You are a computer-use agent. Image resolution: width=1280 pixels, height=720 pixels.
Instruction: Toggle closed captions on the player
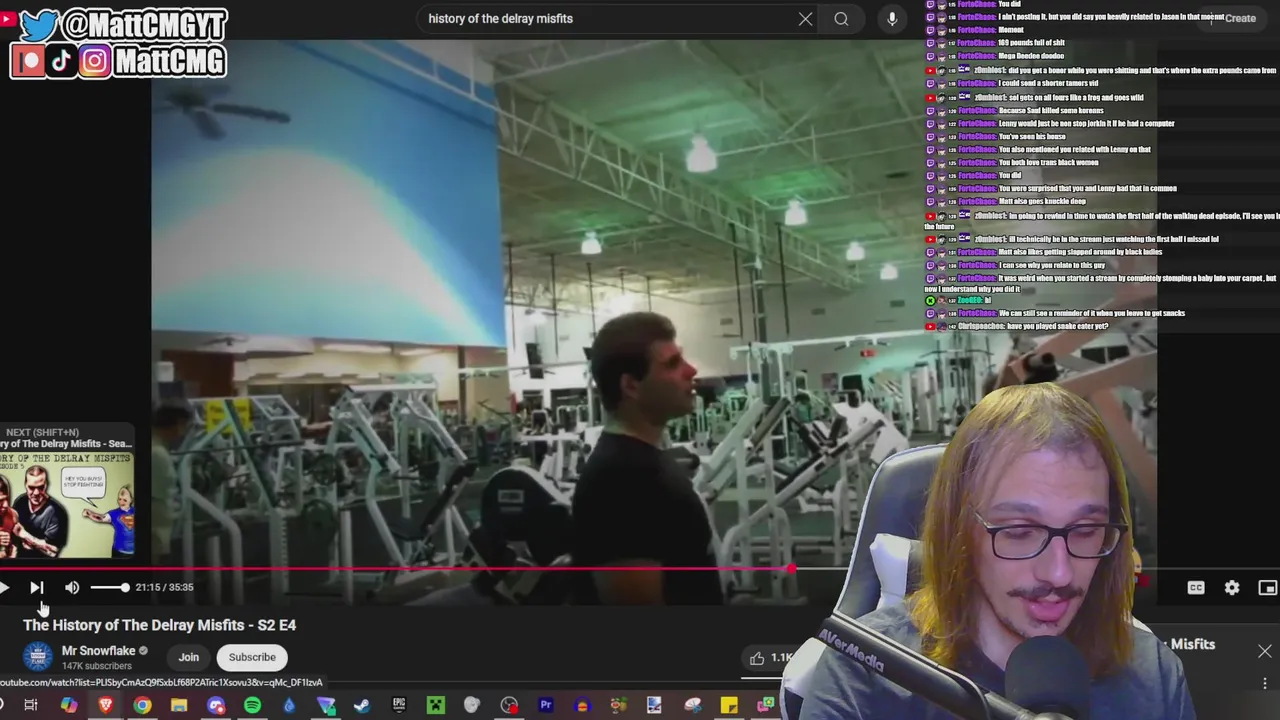click(1195, 588)
